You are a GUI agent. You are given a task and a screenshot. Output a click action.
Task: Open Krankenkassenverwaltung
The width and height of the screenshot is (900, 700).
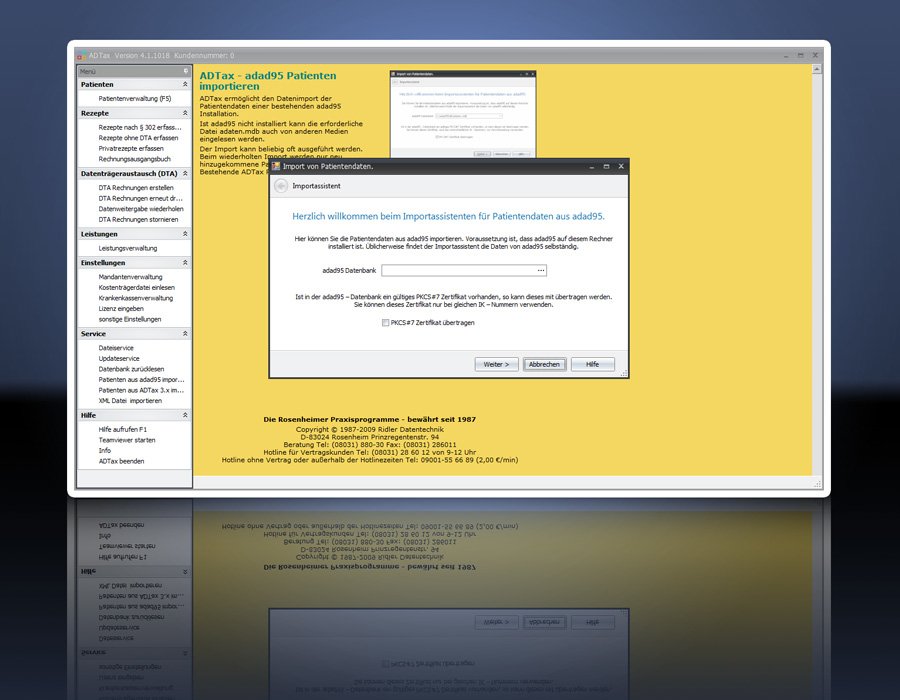click(x=135, y=298)
